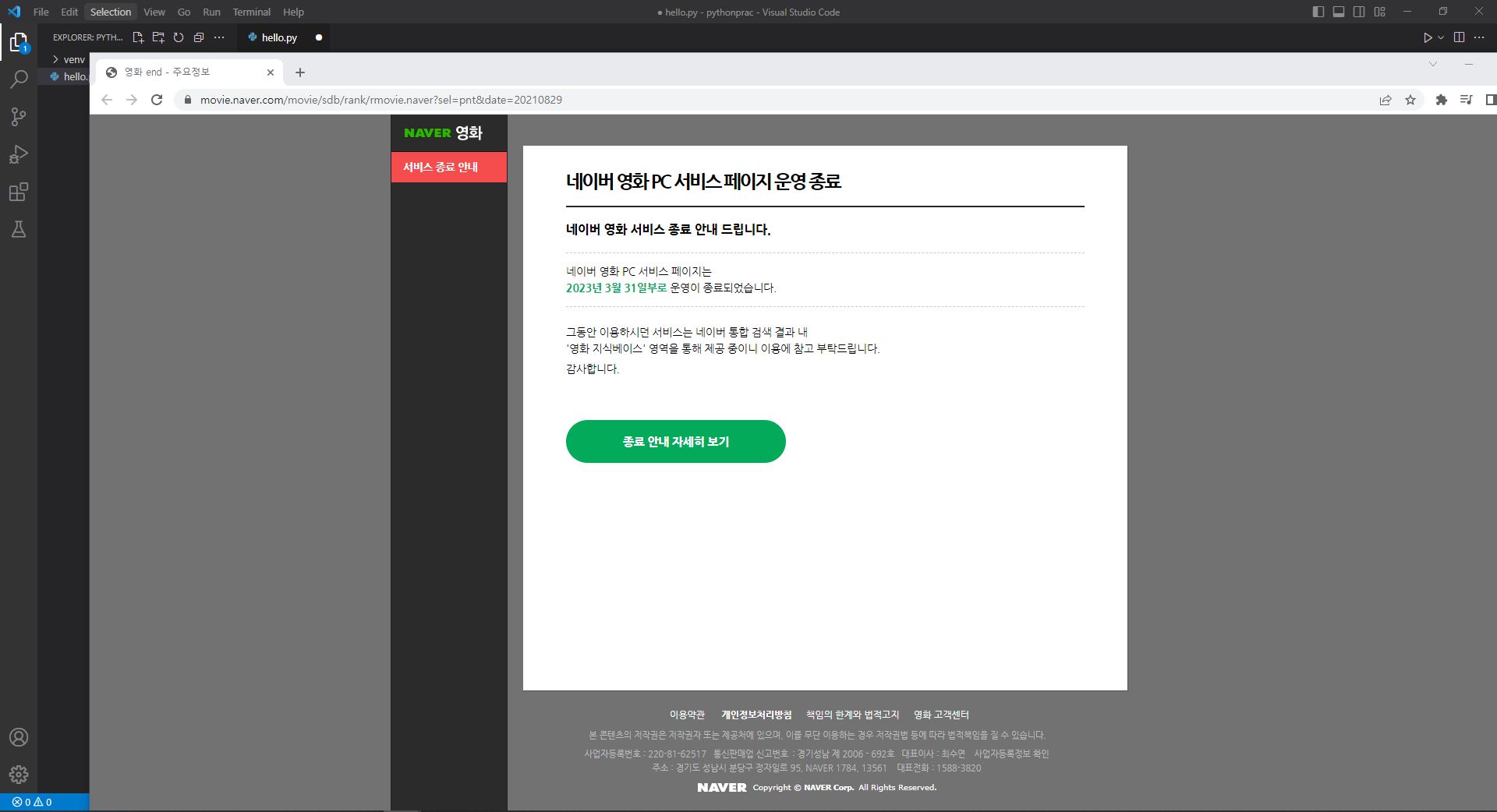
Task: Refresh the Explorer file list
Action: pos(179,37)
